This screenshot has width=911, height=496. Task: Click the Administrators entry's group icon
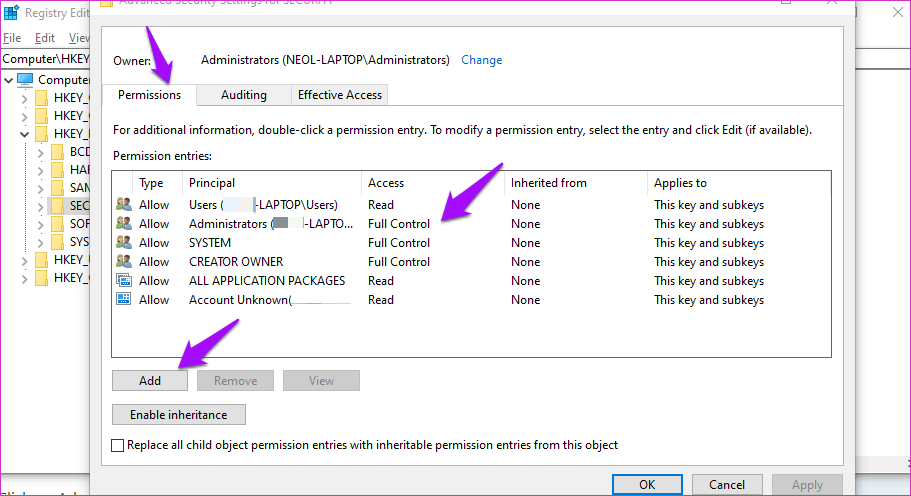[124, 224]
